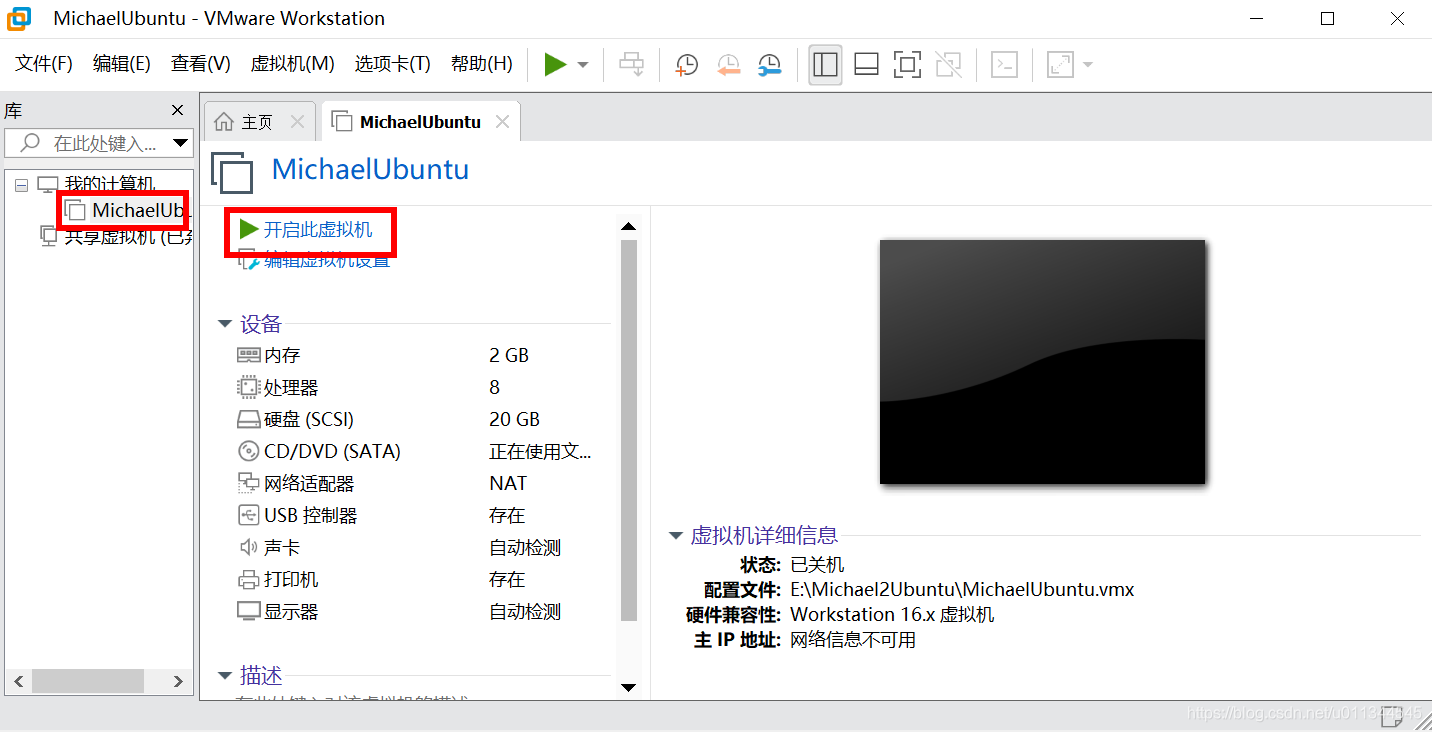Close the MichaelUbuntu tab
Viewport: 1432px width, 732px height.
(503, 122)
